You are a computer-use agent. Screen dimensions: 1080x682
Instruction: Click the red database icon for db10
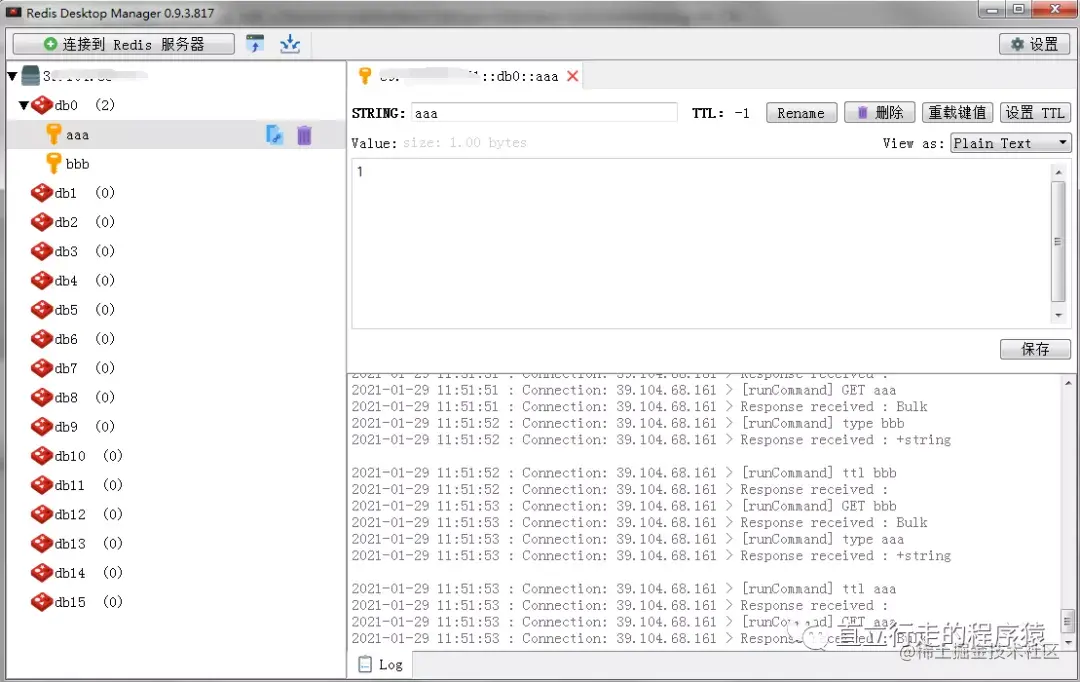(42, 456)
